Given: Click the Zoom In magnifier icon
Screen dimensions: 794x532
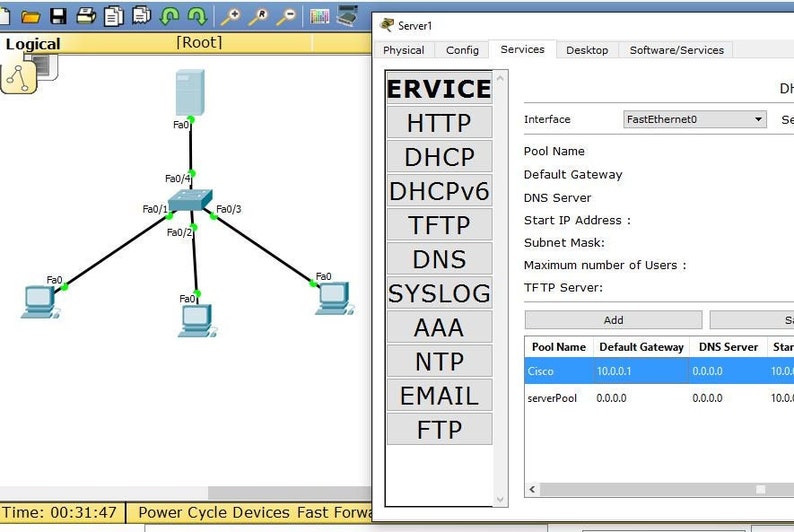Looking at the screenshot, I should pyautogui.click(x=231, y=16).
